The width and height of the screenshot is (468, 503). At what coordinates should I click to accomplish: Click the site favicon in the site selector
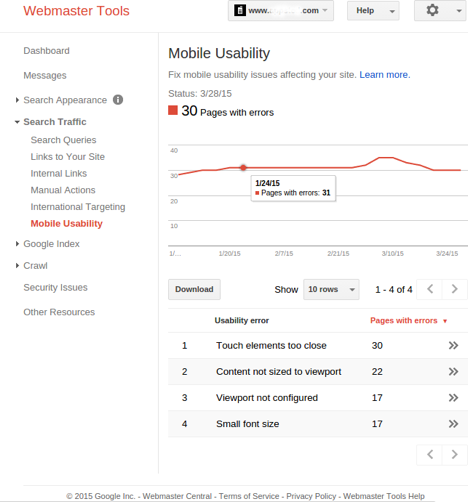[x=240, y=11]
